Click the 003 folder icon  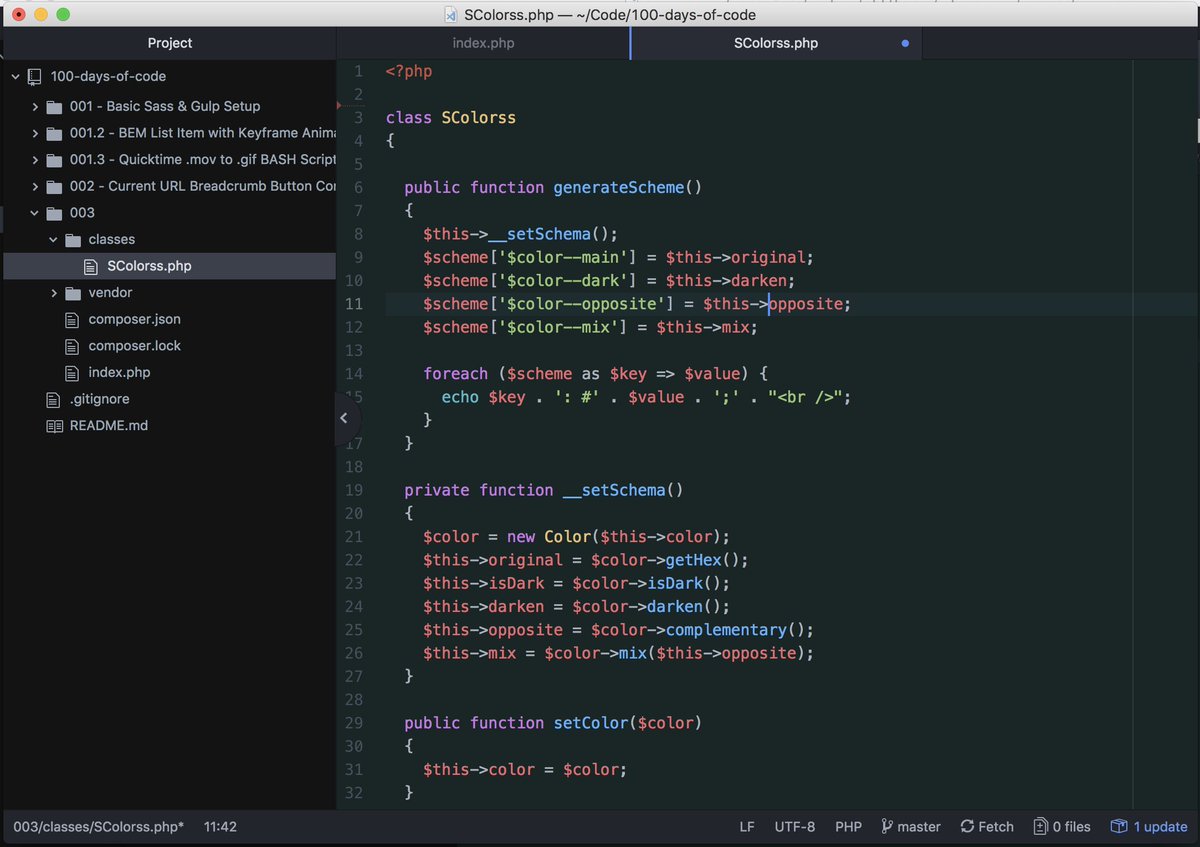[x=54, y=213]
